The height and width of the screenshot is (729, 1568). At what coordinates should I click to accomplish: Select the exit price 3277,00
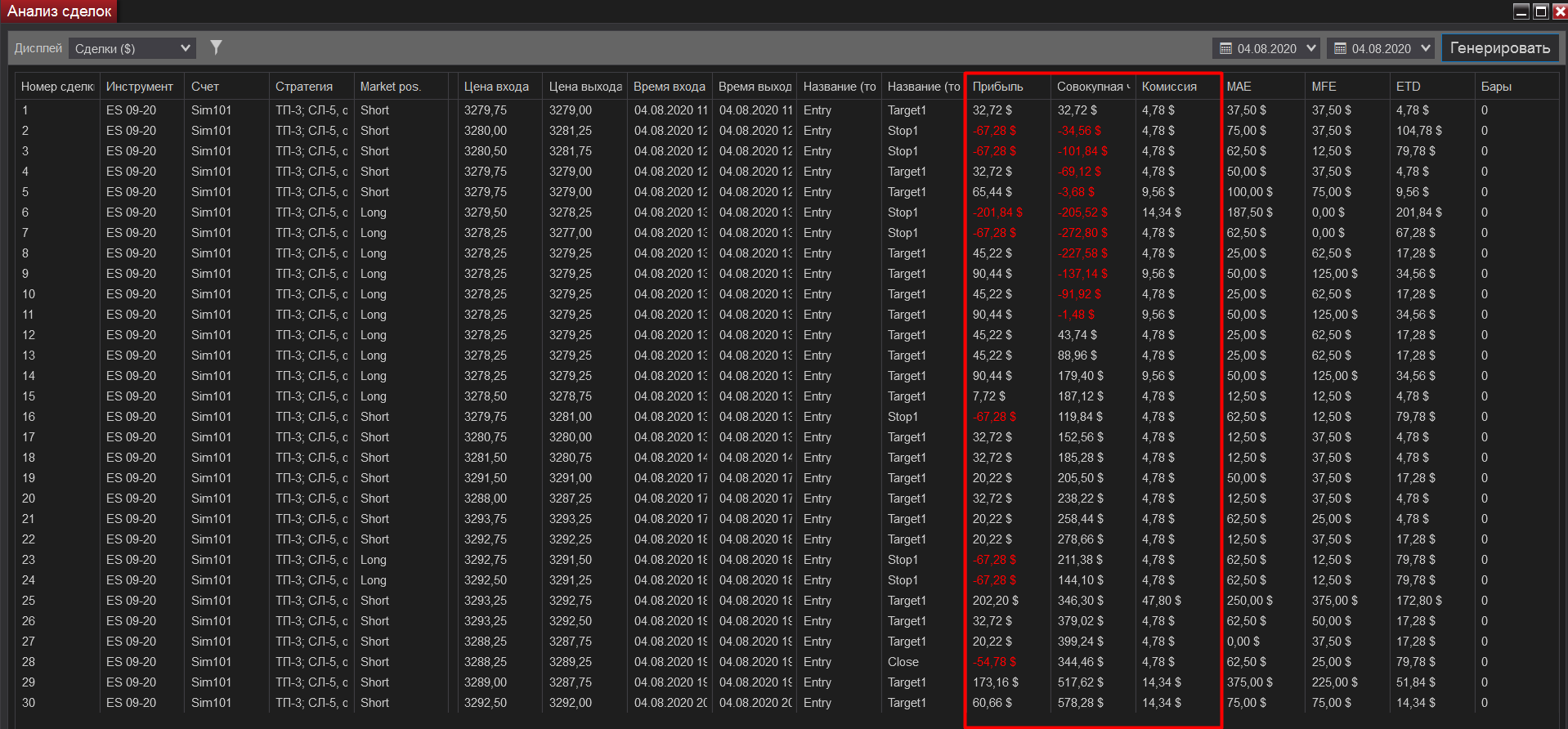[x=571, y=233]
